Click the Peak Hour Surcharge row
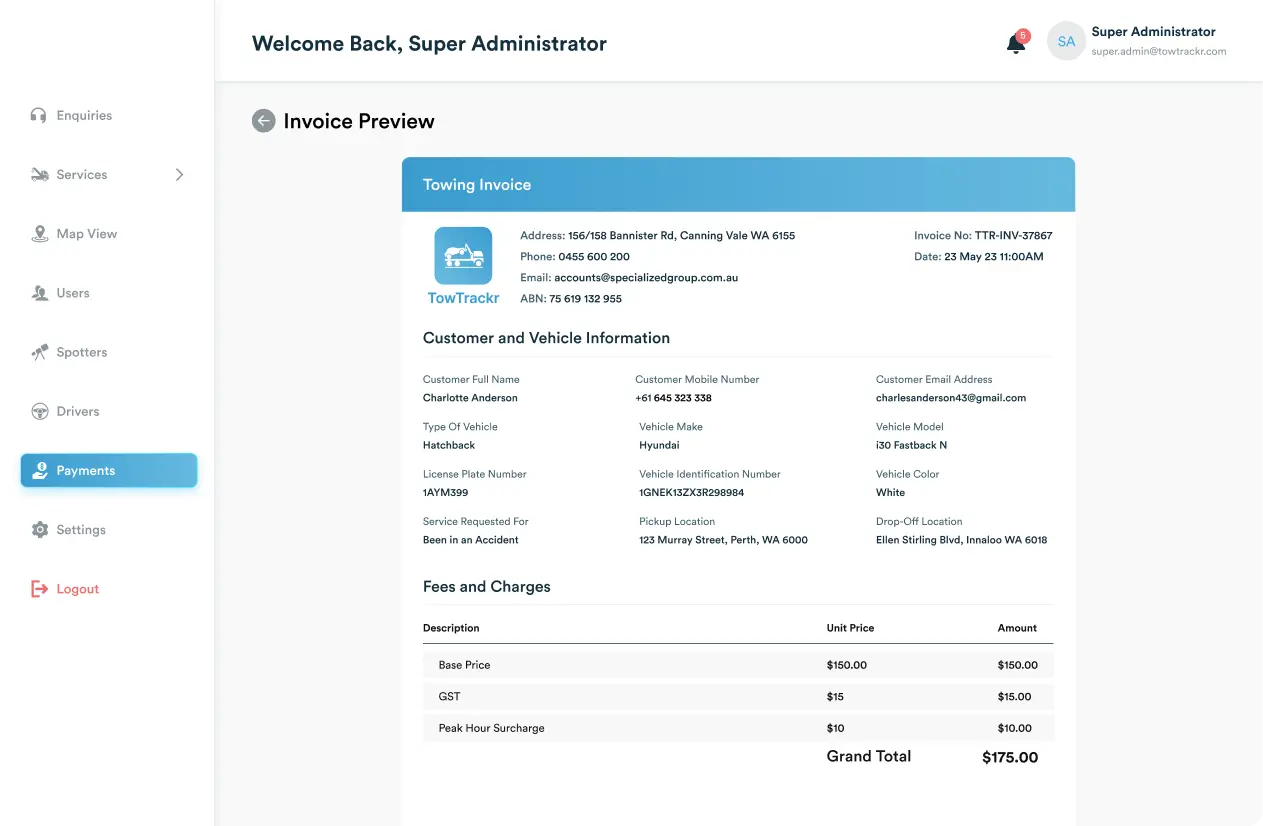The image size is (1263, 826). click(737, 728)
